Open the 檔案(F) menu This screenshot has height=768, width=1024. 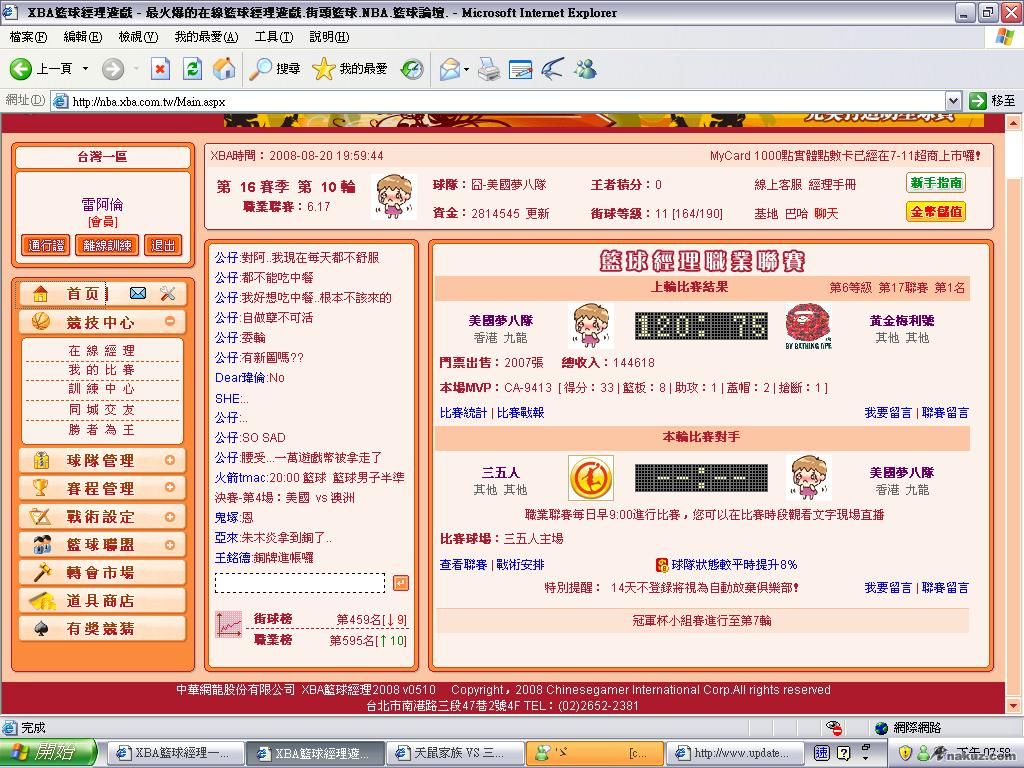tap(28, 37)
